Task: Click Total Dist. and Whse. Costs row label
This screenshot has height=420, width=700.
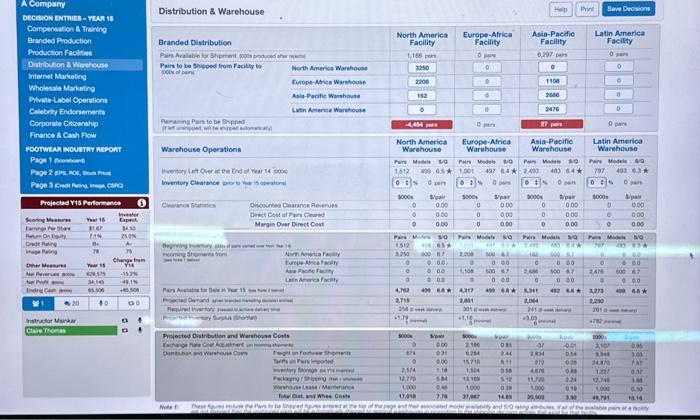Action: coord(314,396)
